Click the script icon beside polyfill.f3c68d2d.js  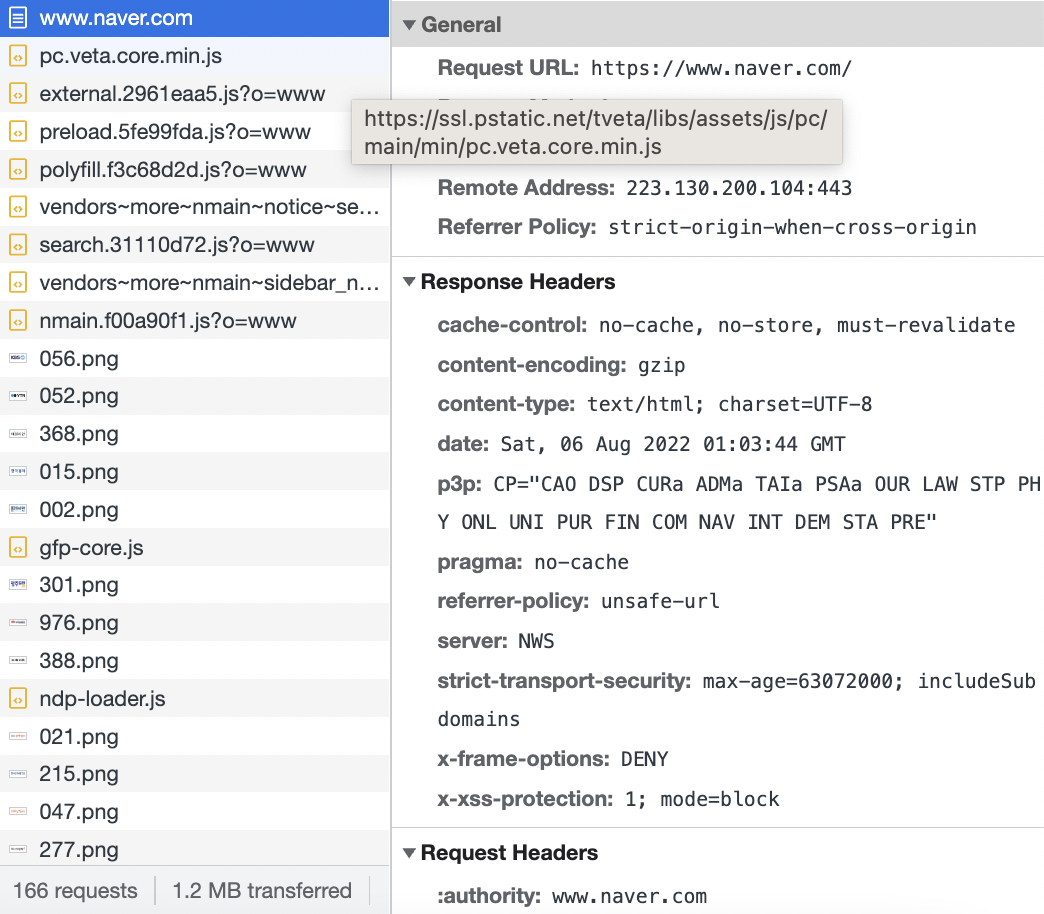click(18, 170)
